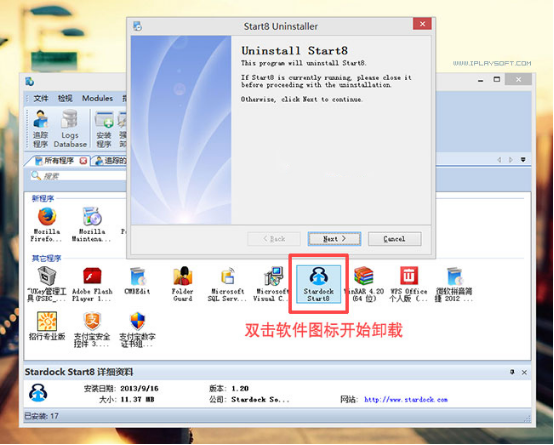Click the company name Stardock So...
The width and height of the screenshot is (554, 445).
[x=260, y=399]
